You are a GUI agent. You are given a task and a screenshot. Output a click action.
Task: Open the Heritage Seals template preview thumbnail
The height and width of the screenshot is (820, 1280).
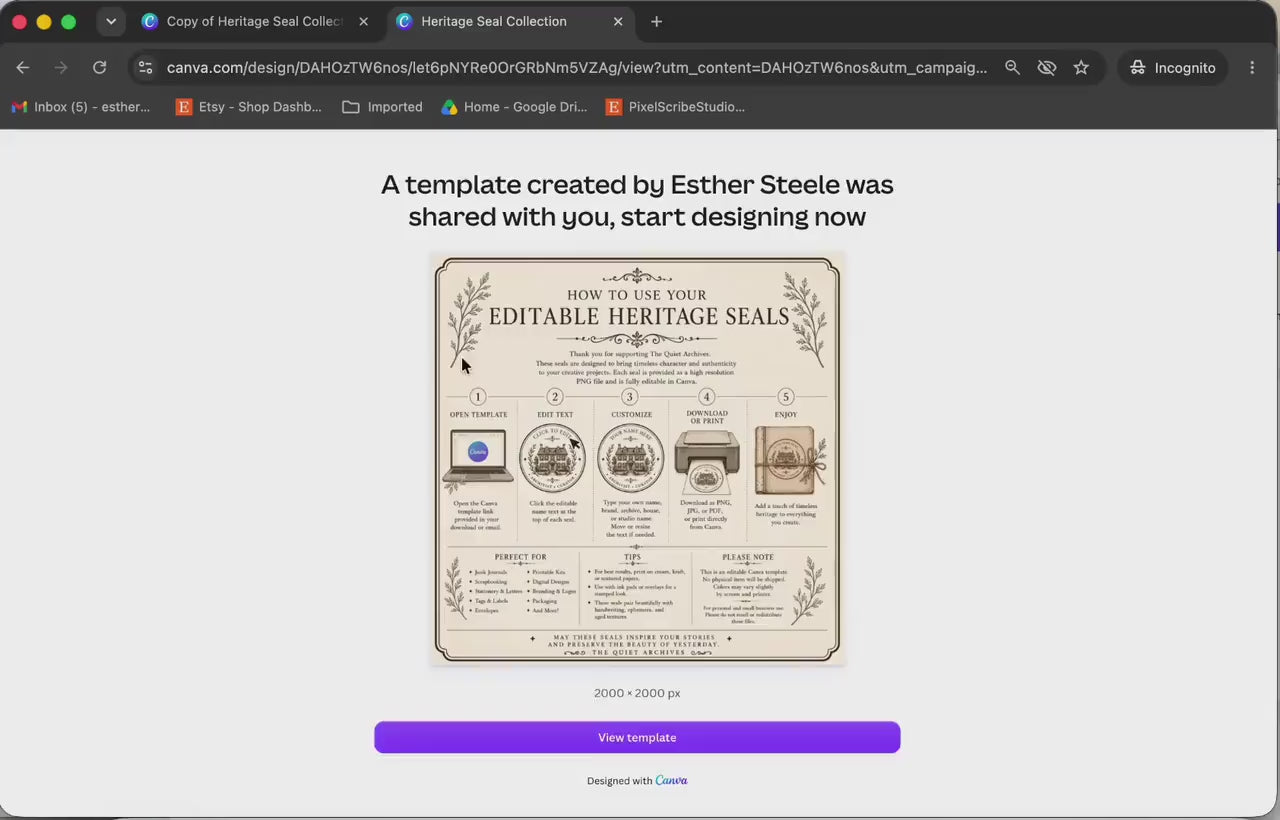tap(638, 459)
